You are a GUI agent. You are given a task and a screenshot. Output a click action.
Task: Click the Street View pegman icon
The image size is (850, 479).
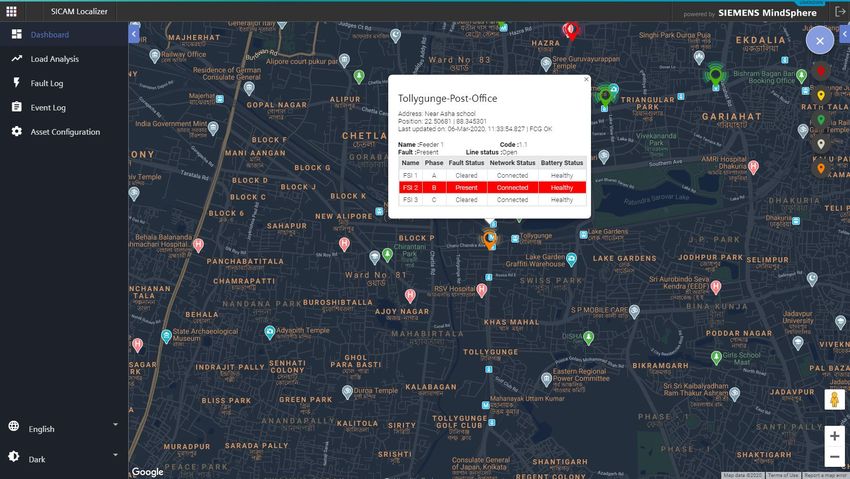pos(834,399)
